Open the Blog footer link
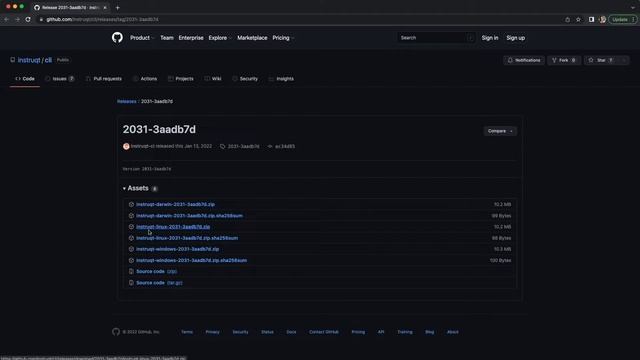Screen dimensions: 640x360 click(429, 332)
